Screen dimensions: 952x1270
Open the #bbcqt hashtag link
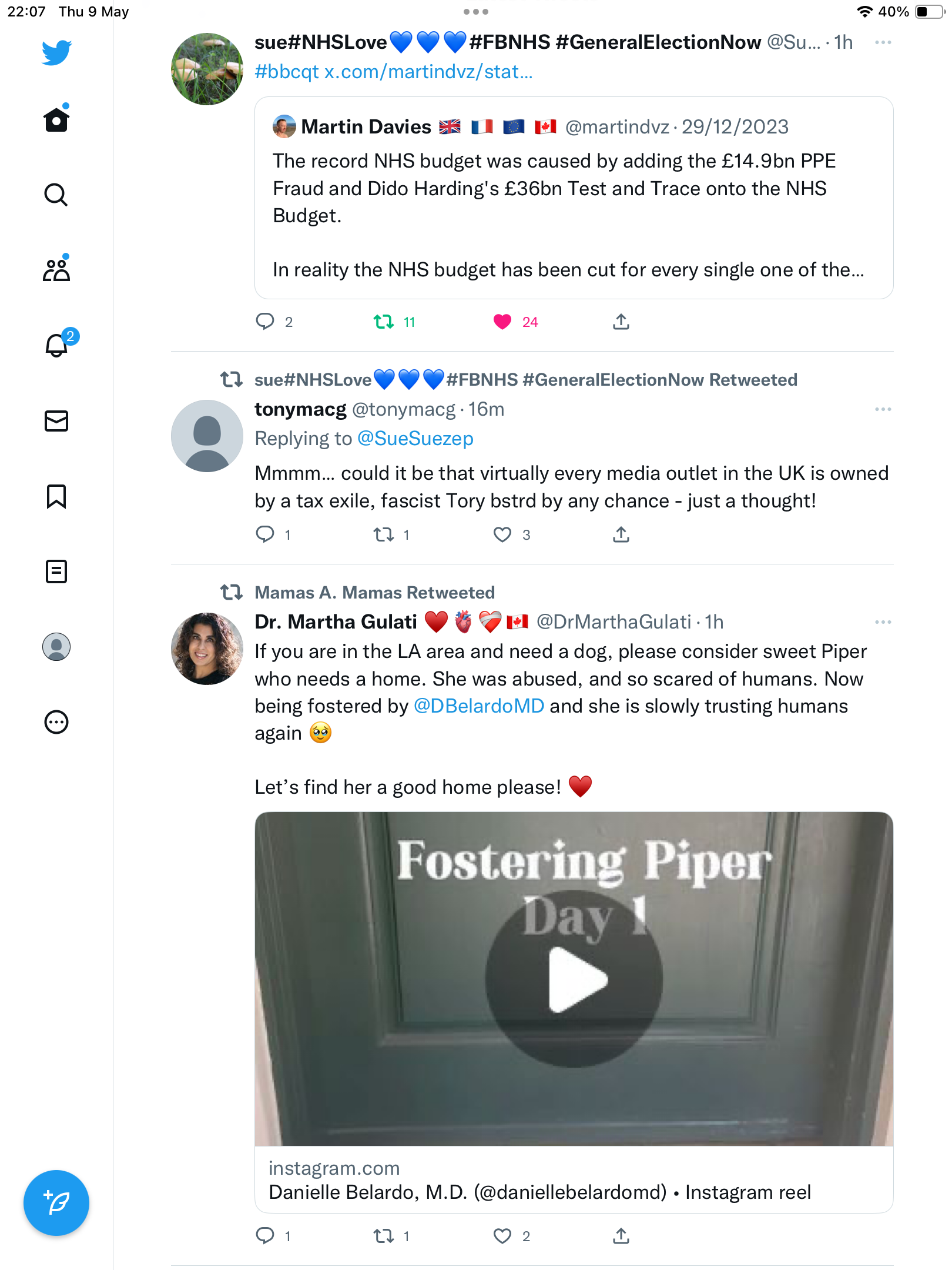coord(287,72)
